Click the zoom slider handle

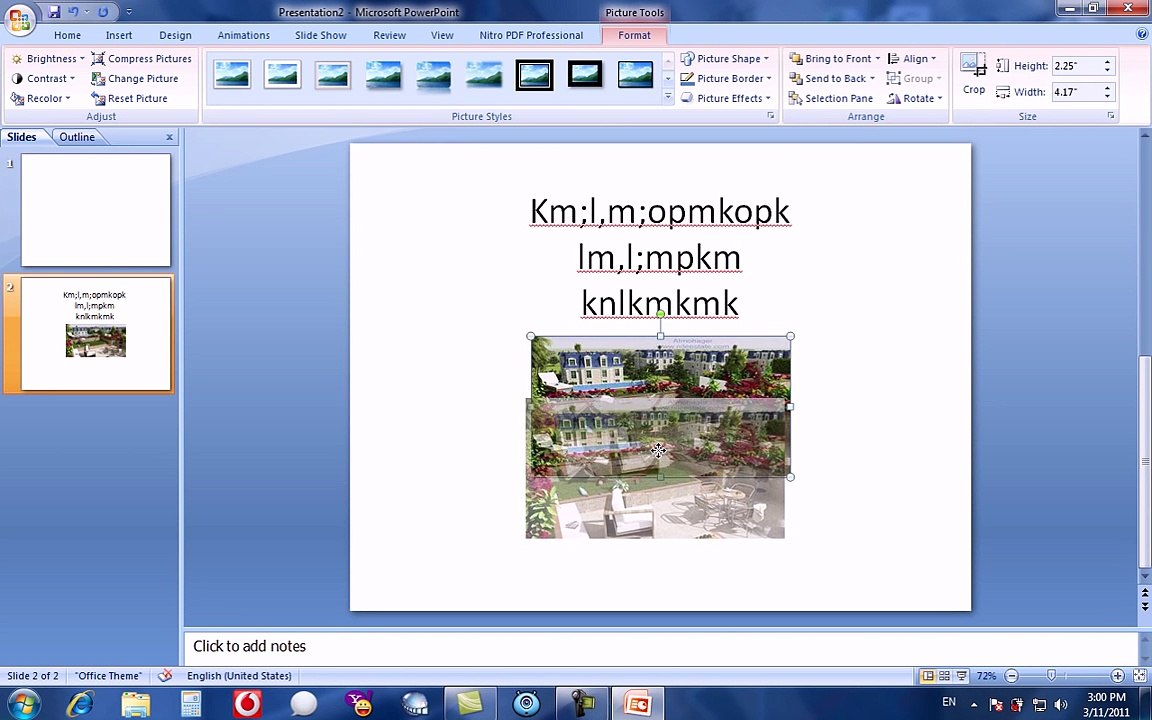(1051, 676)
